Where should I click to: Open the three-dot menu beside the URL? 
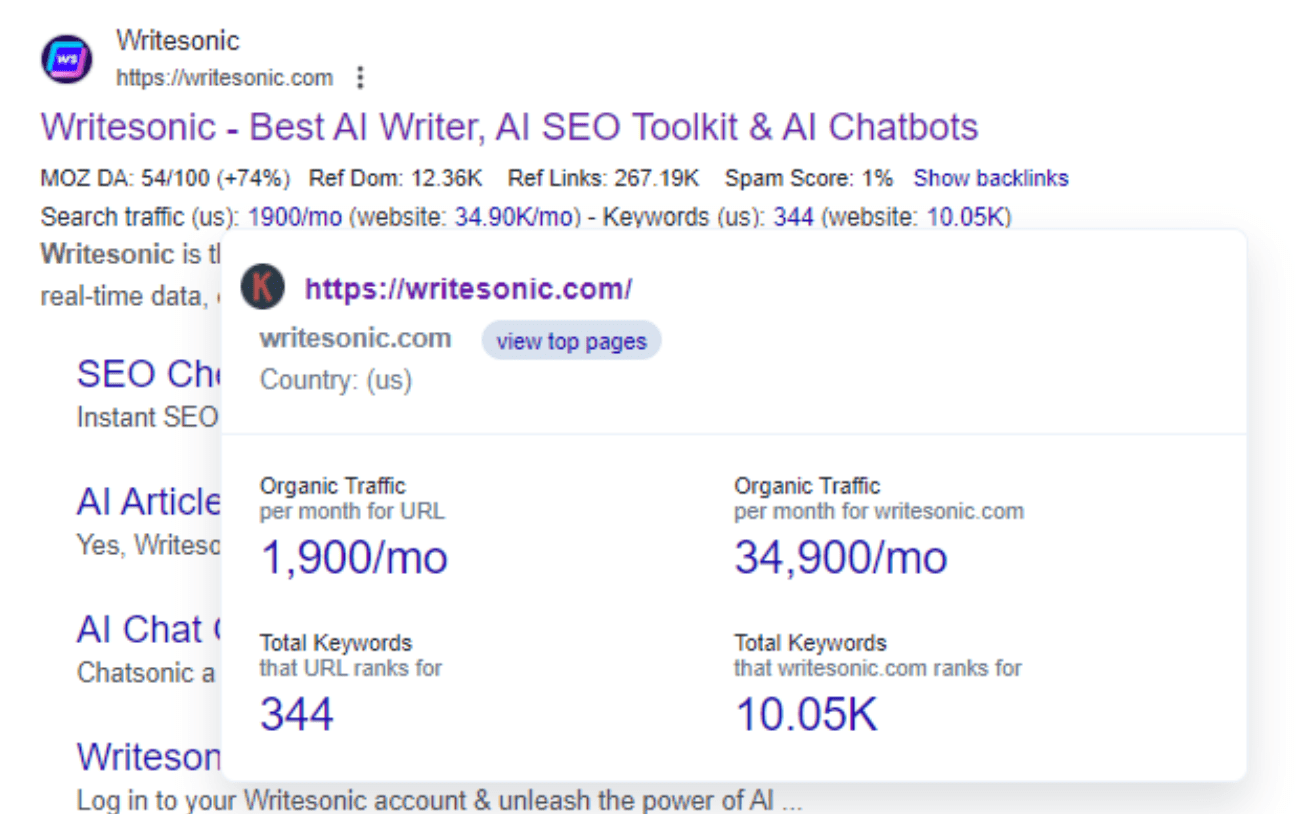(x=359, y=77)
